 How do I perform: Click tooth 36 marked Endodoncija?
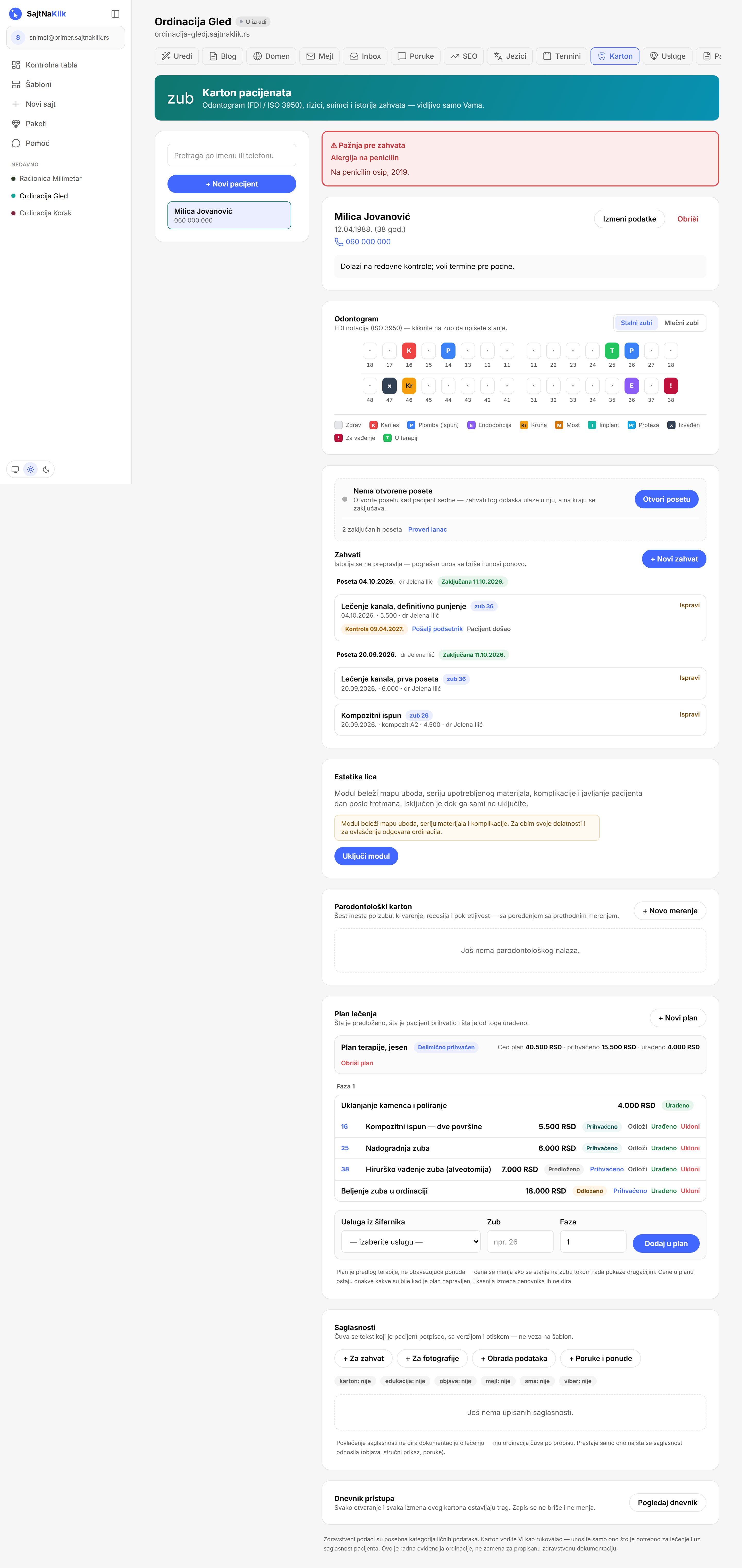click(631, 386)
